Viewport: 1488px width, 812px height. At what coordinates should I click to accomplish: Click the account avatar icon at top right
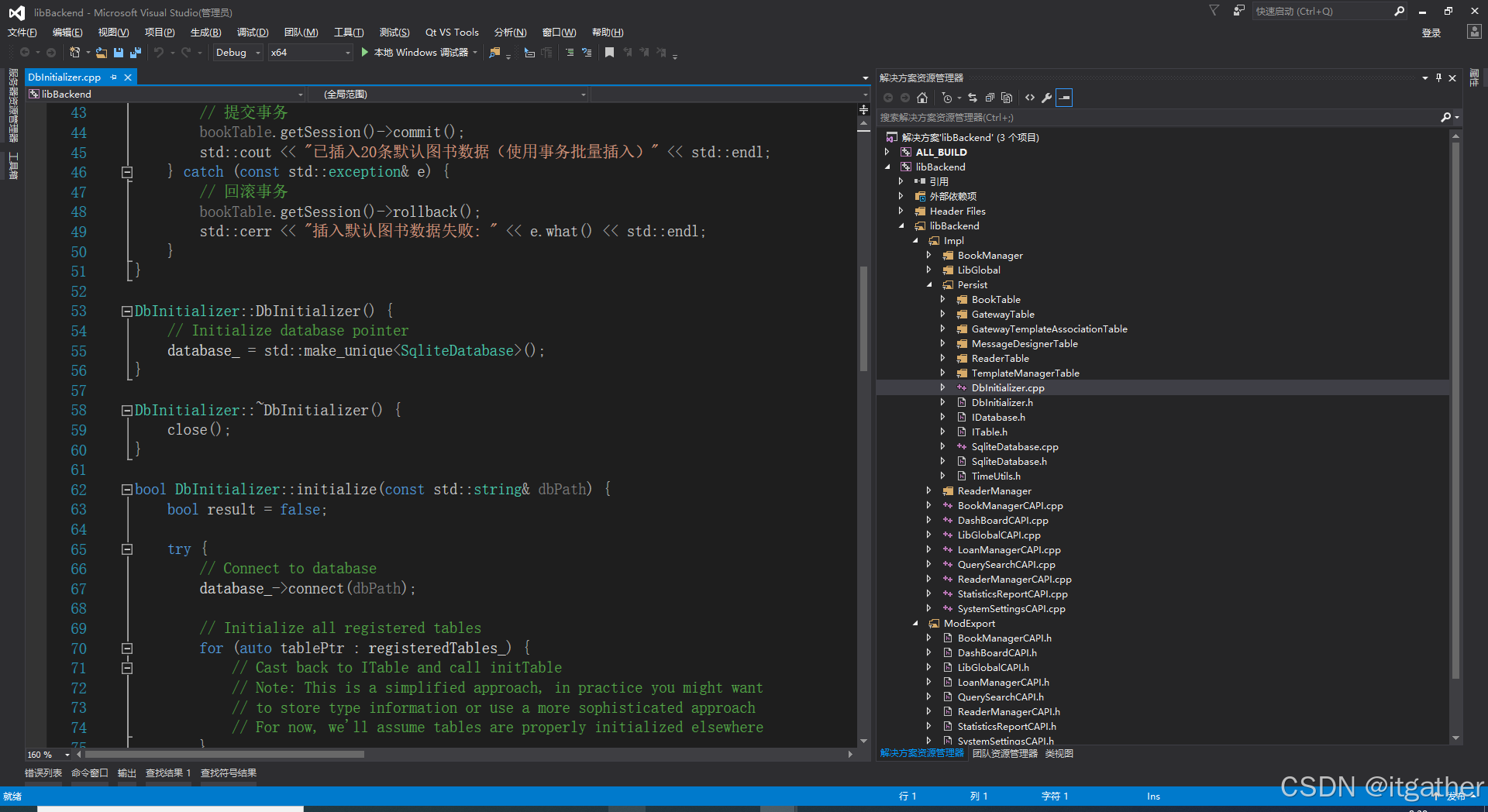[1474, 32]
